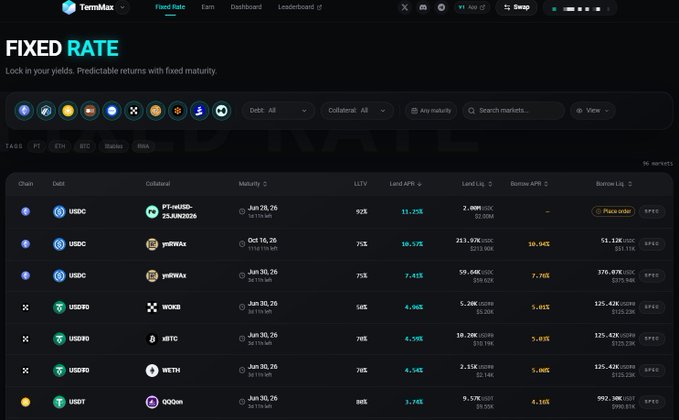This screenshot has height=420, width=679.
Task: Open the V1 App link
Action: 472,7
